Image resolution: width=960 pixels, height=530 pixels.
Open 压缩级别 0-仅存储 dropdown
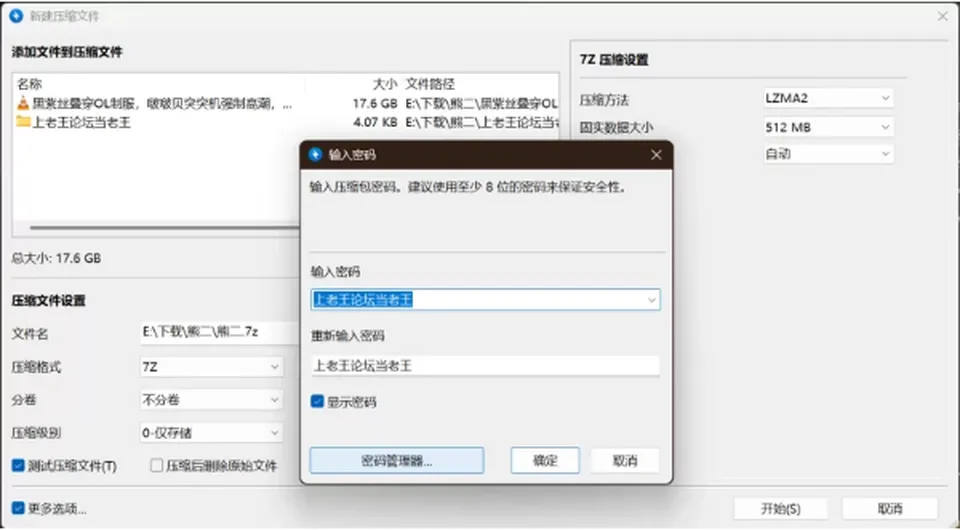(211, 433)
